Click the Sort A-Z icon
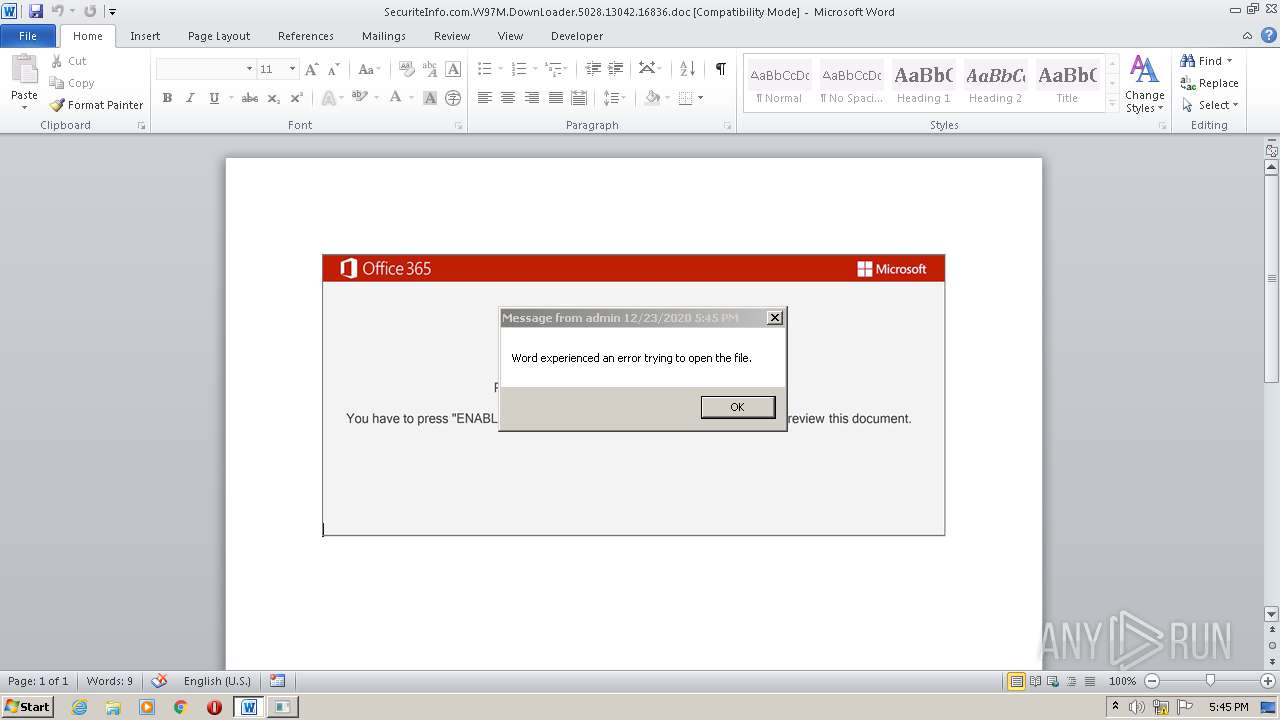 687,69
